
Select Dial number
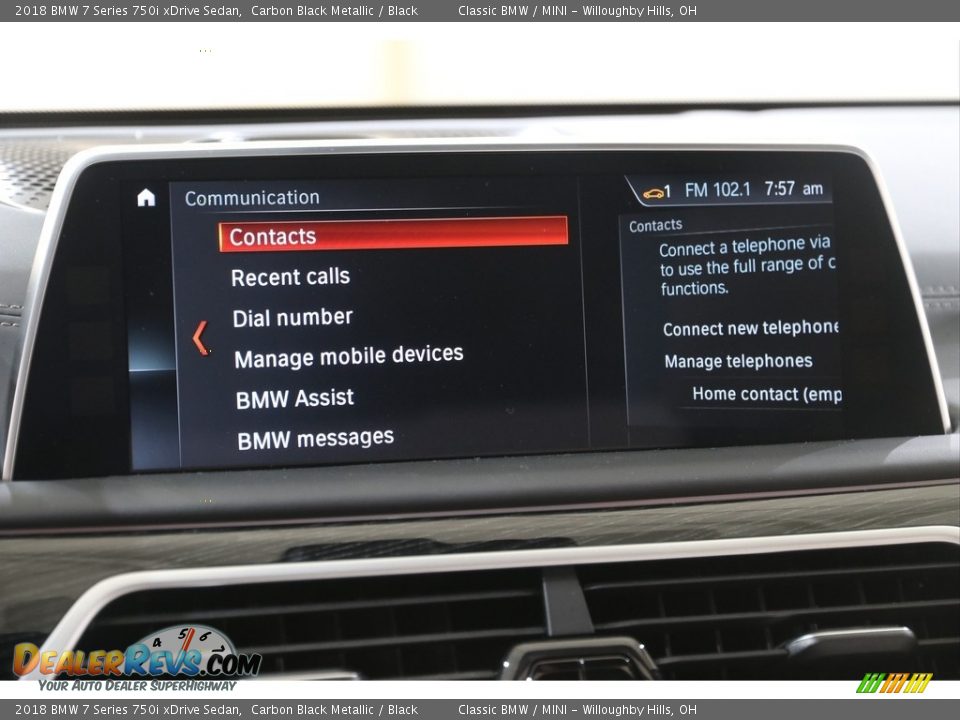[293, 318]
